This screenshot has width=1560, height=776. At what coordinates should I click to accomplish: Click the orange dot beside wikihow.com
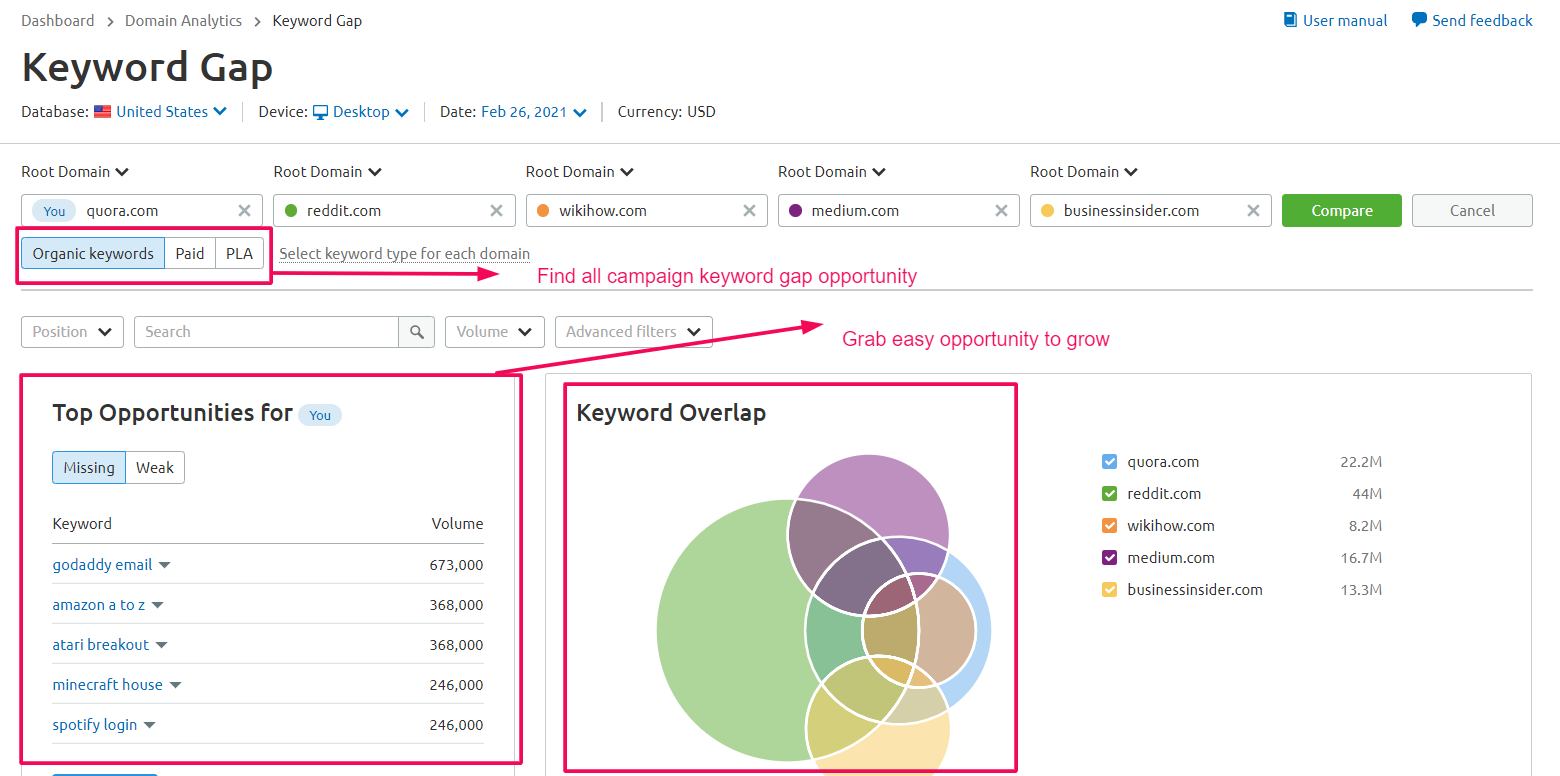point(543,211)
